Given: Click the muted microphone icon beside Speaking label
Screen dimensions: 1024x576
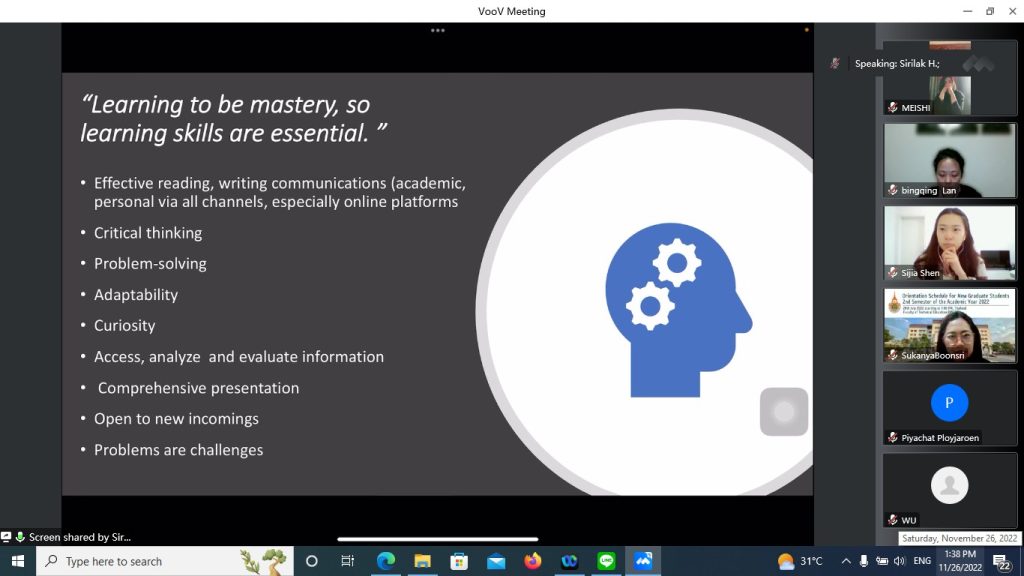Looking at the screenshot, I should pyautogui.click(x=835, y=63).
